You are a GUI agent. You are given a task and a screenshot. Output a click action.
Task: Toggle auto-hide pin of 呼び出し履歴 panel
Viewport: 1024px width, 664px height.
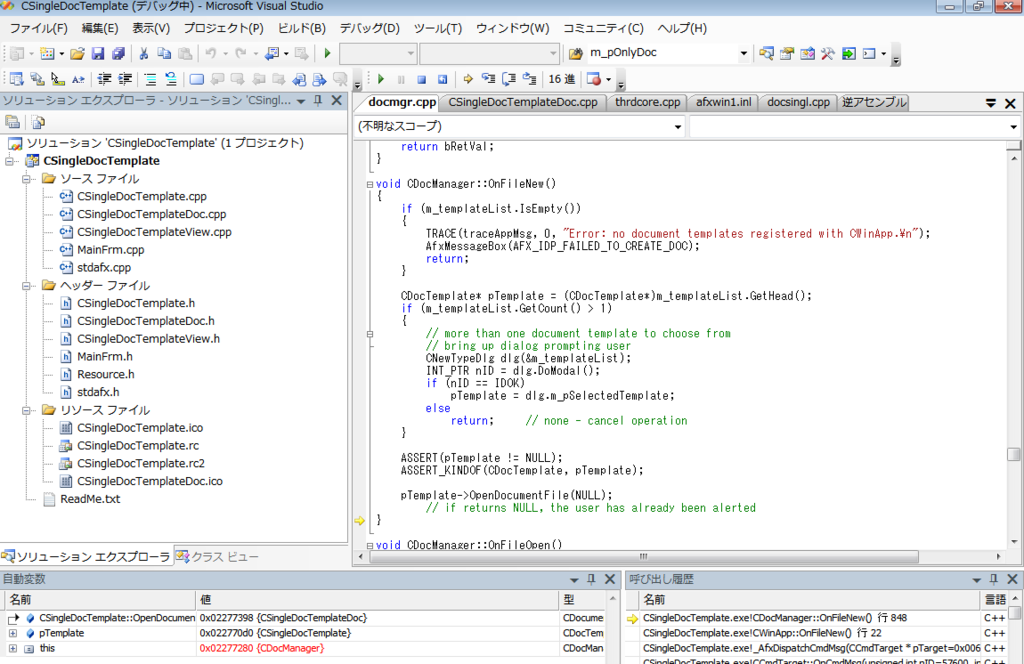(x=993, y=579)
